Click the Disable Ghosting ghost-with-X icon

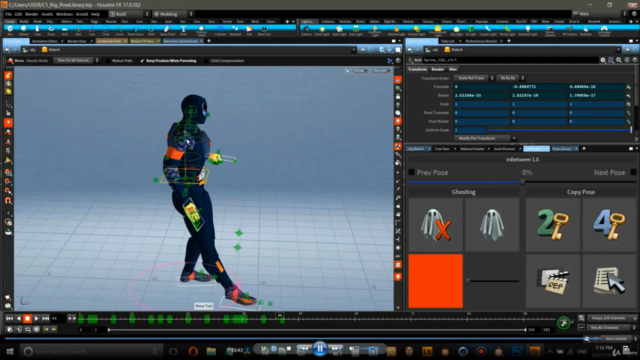[x=436, y=224]
